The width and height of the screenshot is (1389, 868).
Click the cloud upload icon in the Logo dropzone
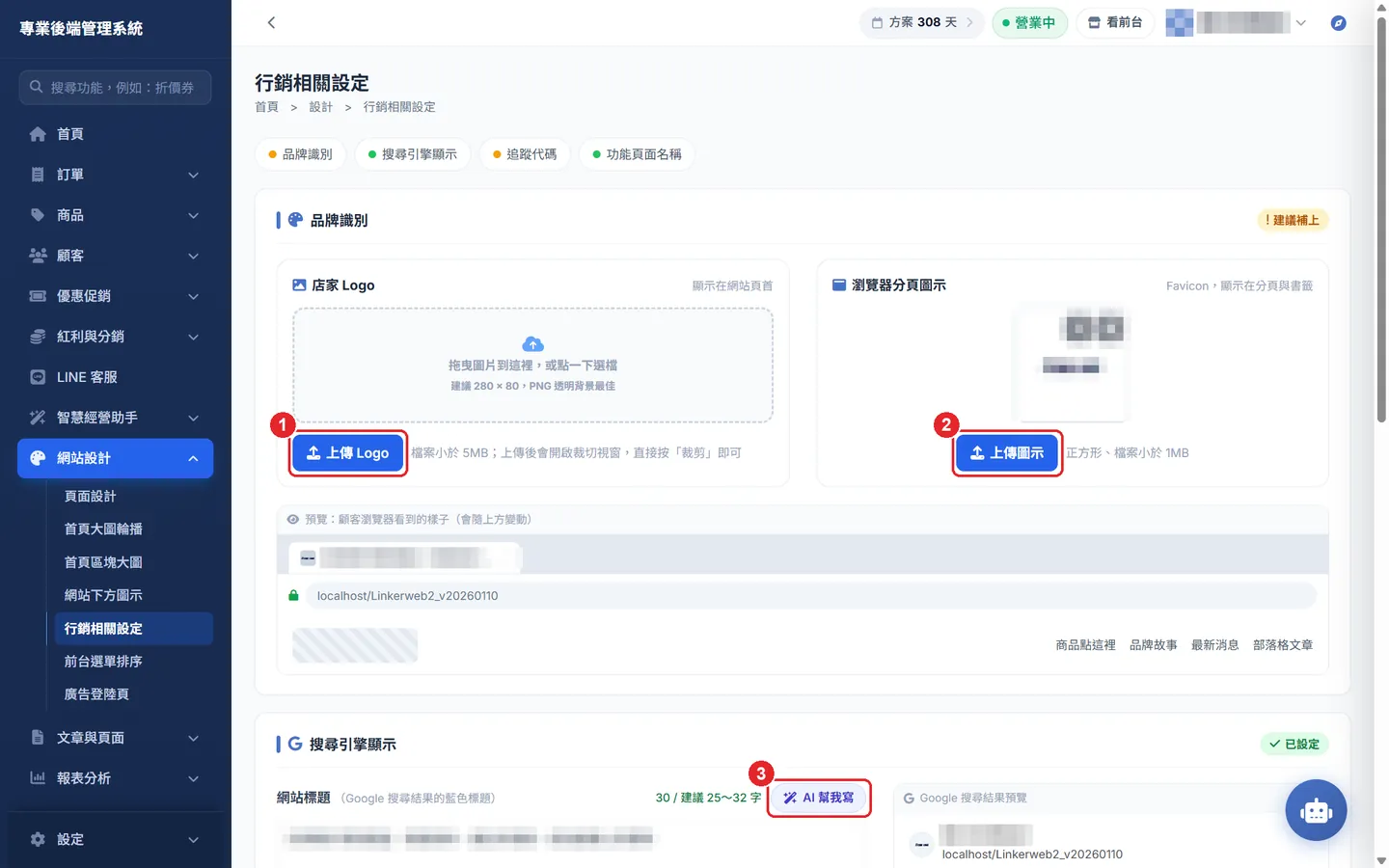pyautogui.click(x=532, y=344)
